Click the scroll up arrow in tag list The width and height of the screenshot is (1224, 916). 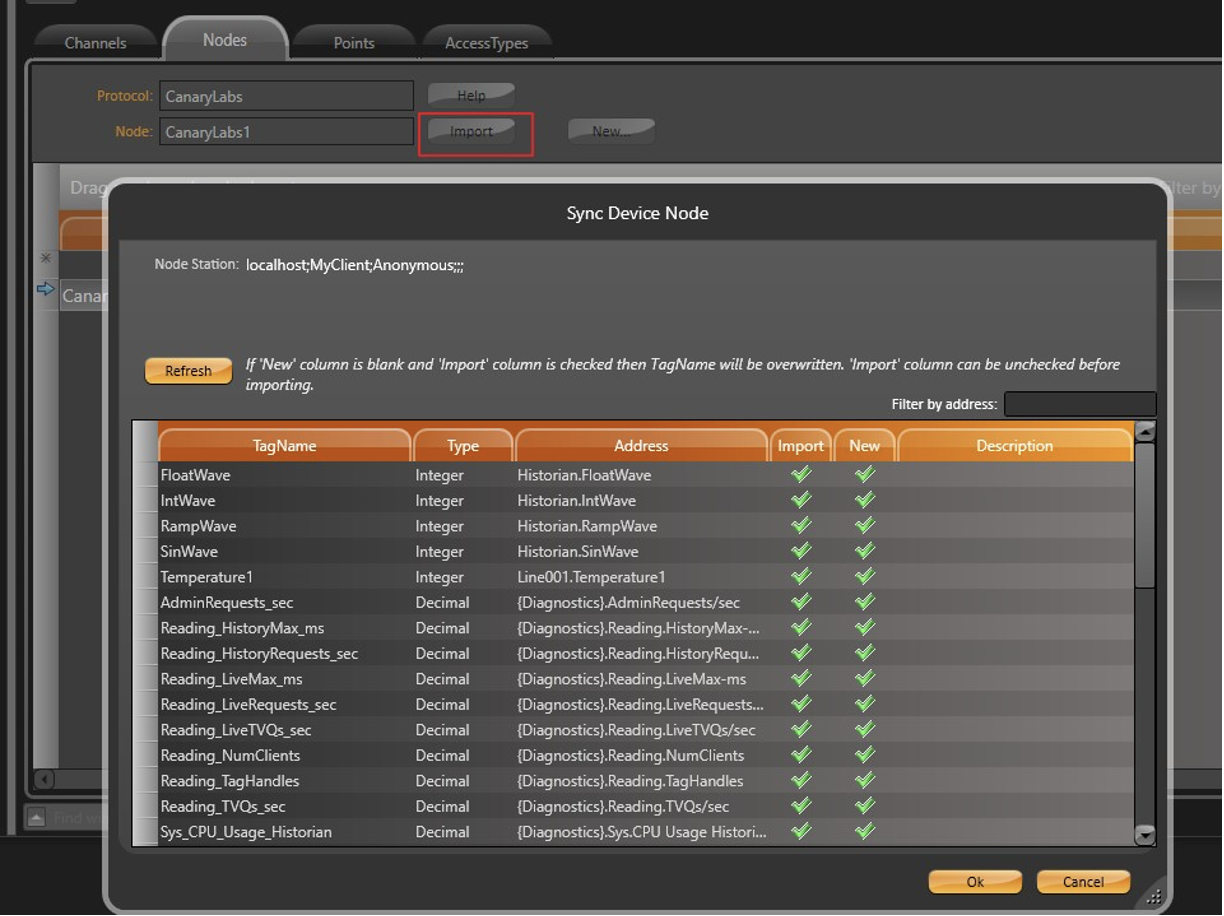click(x=1145, y=432)
